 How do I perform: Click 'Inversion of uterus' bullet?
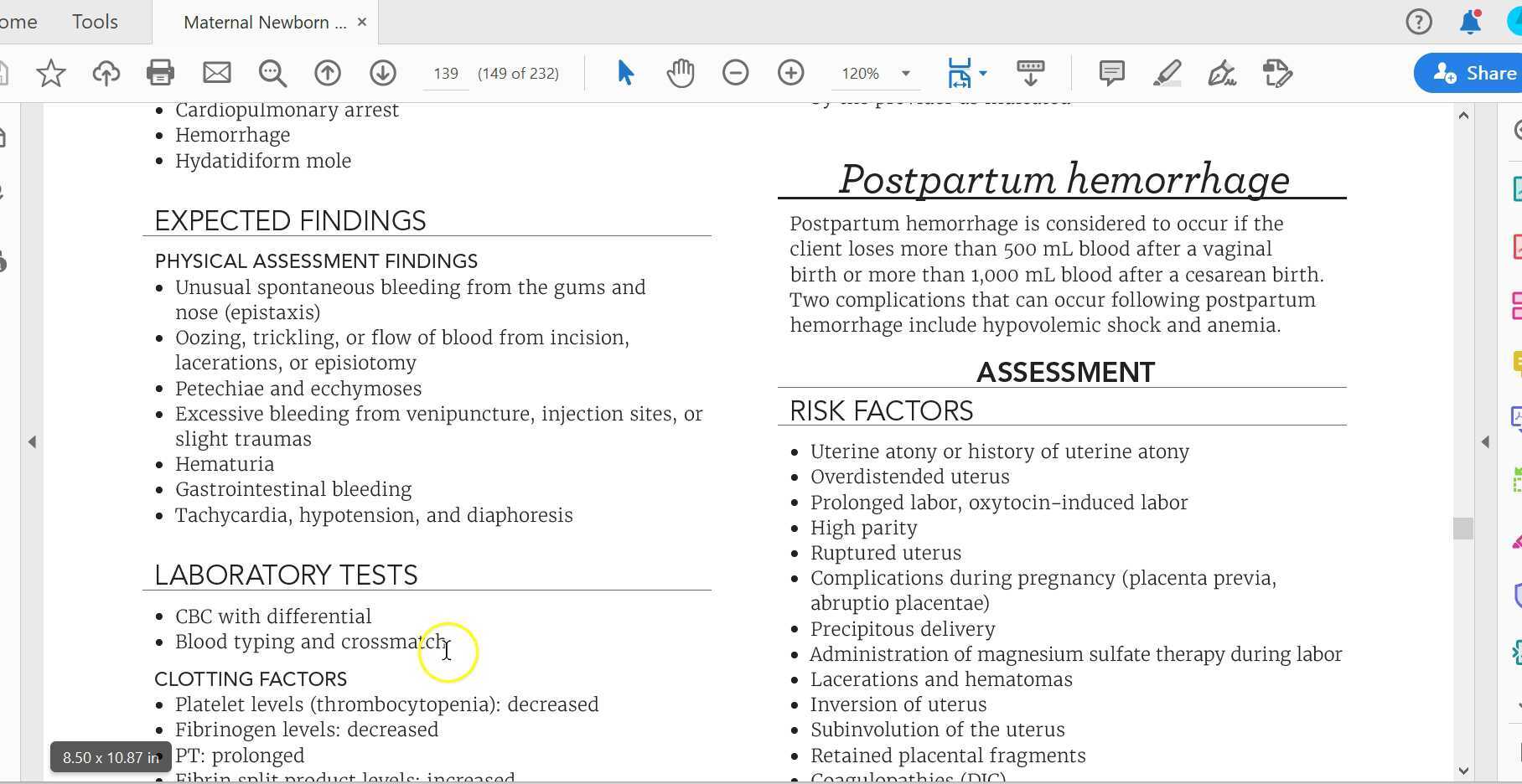click(898, 704)
